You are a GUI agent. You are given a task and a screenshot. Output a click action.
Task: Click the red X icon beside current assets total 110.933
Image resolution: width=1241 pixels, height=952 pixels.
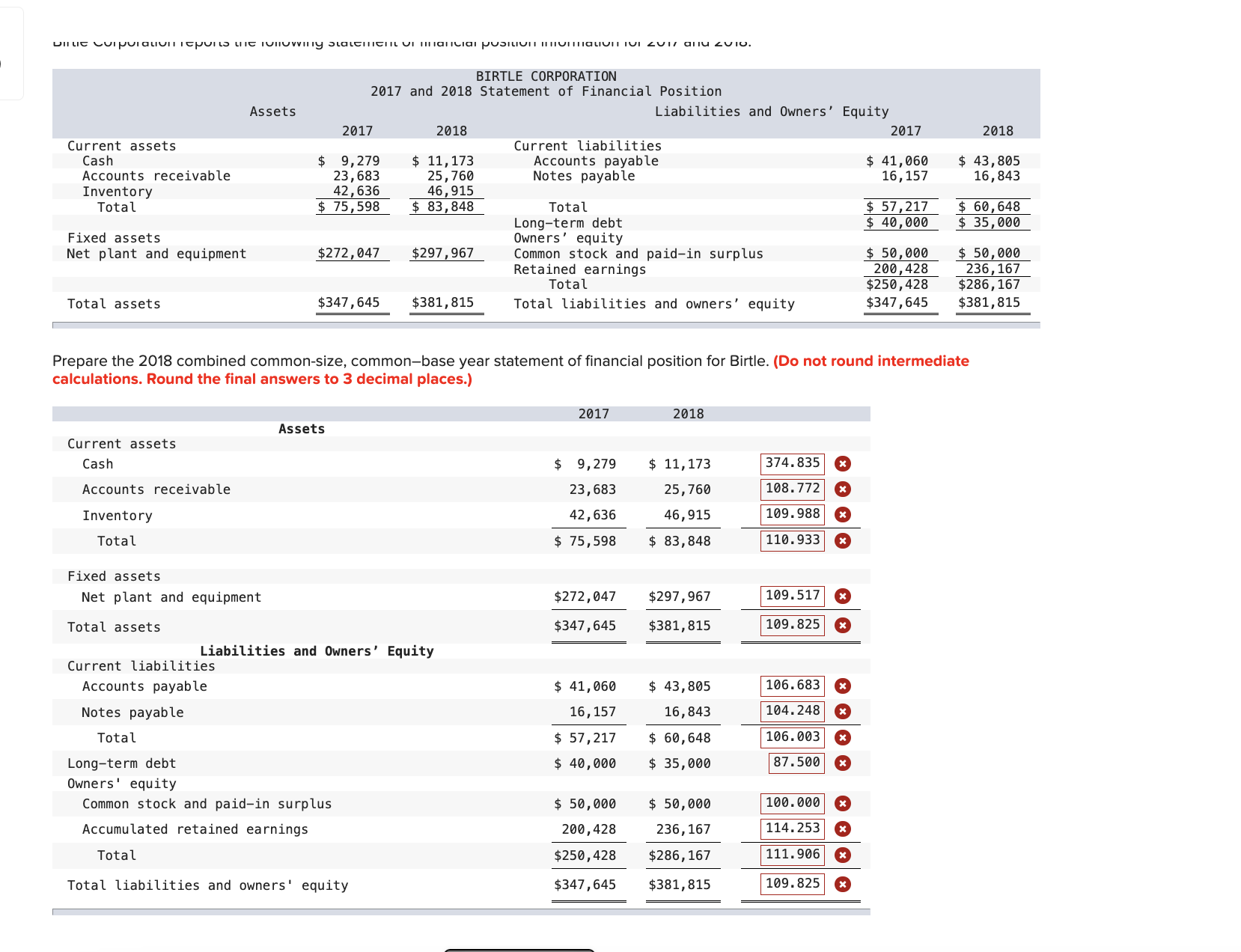pos(843,541)
